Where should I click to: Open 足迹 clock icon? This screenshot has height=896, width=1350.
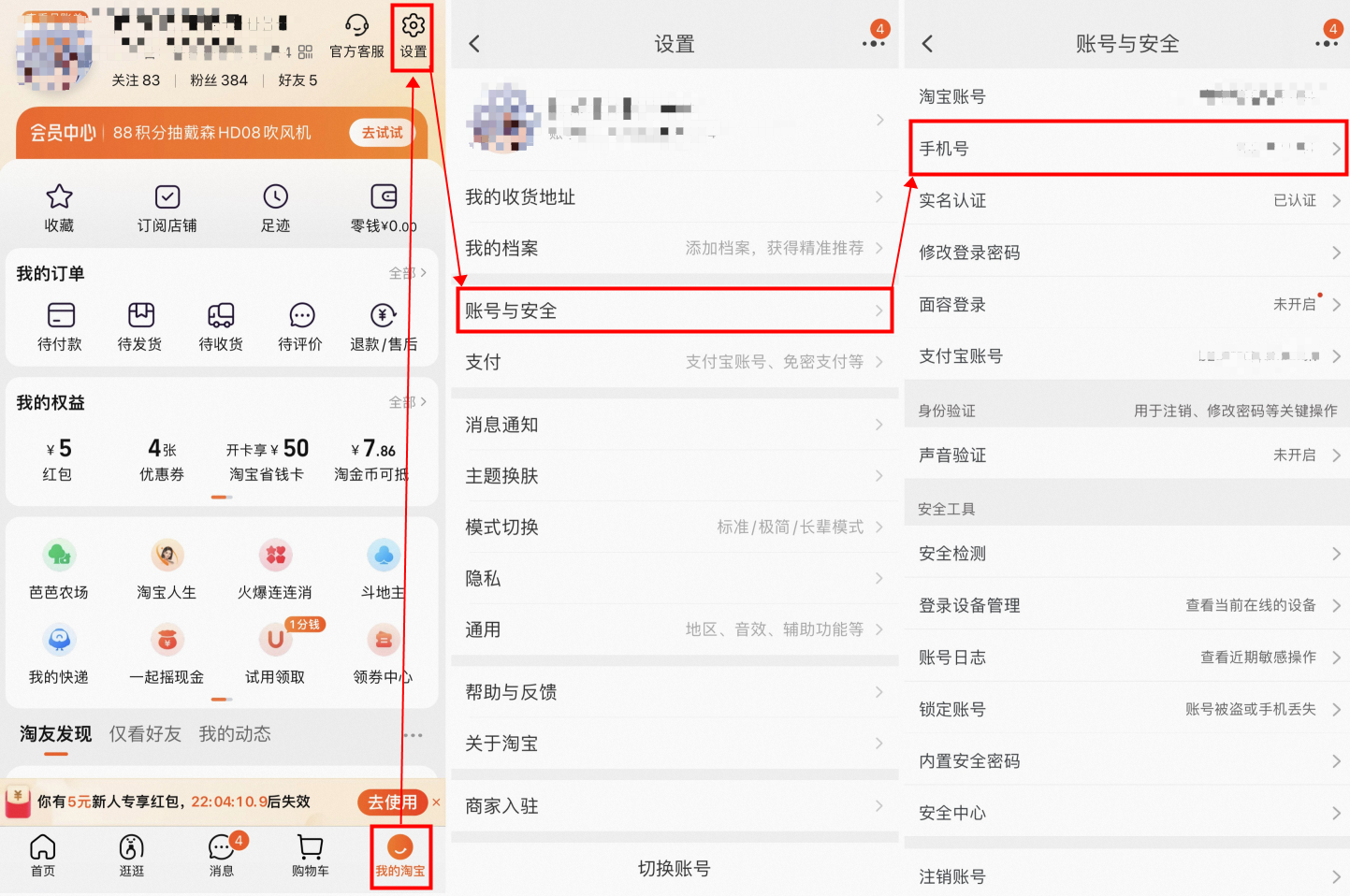pyautogui.click(x=275, y=196)
